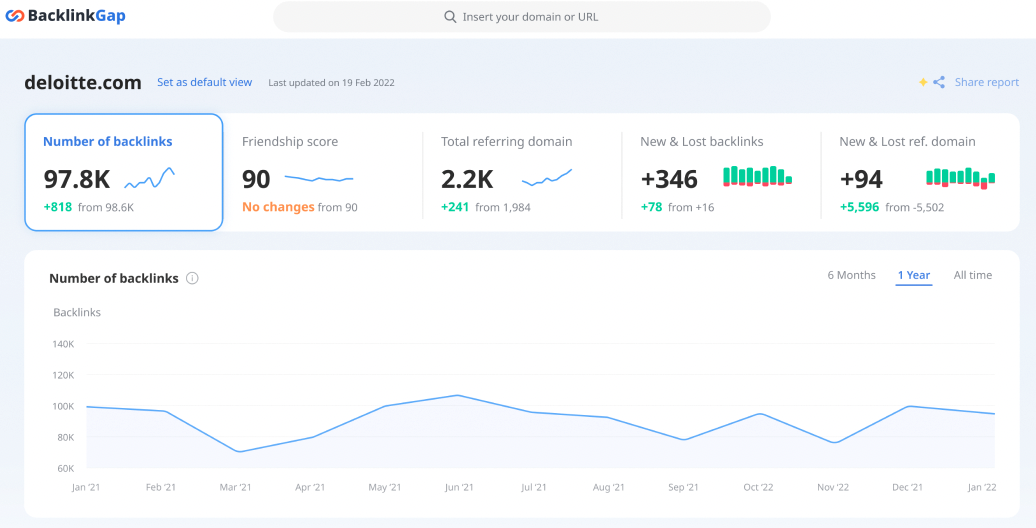Image resolution: width=1036 pixels, height=528 pixels.
Task: Click the '+78' change value
Action: click(x=651, y=207)
